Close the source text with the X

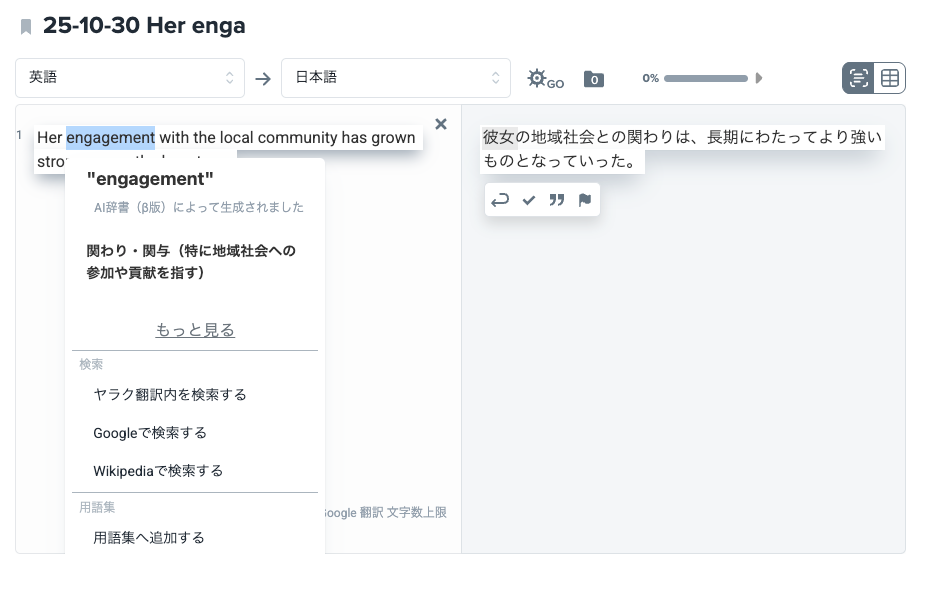441,125
